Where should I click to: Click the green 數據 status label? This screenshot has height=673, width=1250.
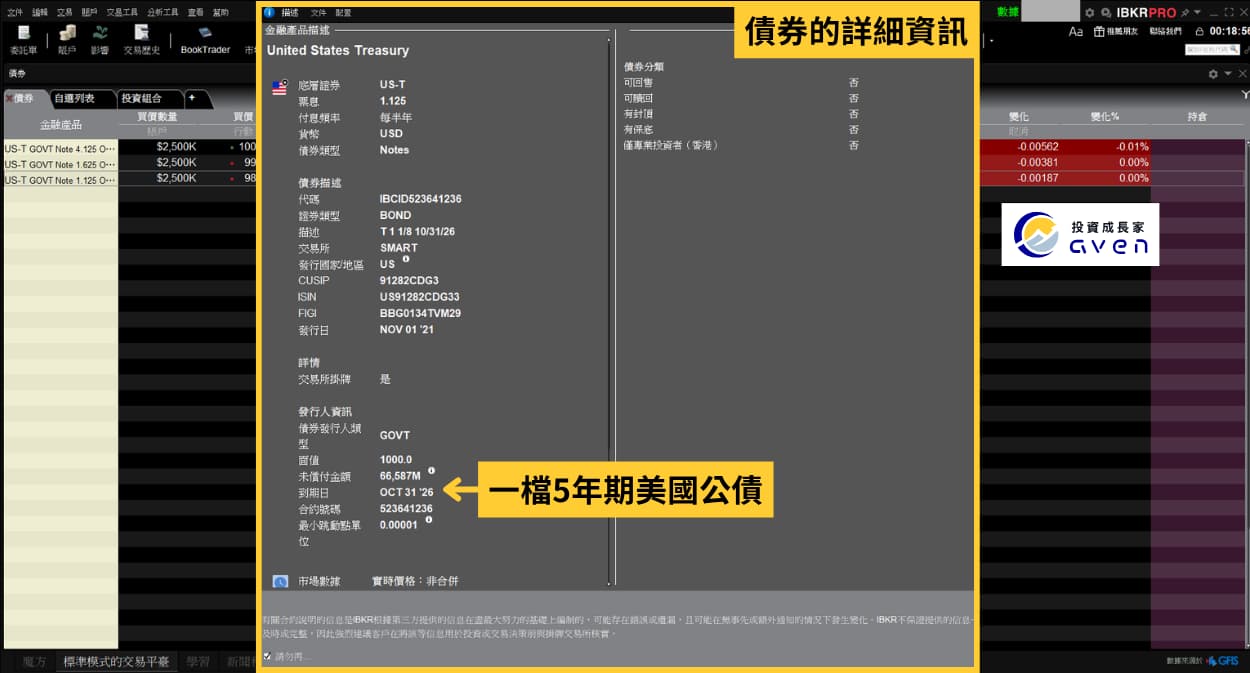pos(1009,12)
